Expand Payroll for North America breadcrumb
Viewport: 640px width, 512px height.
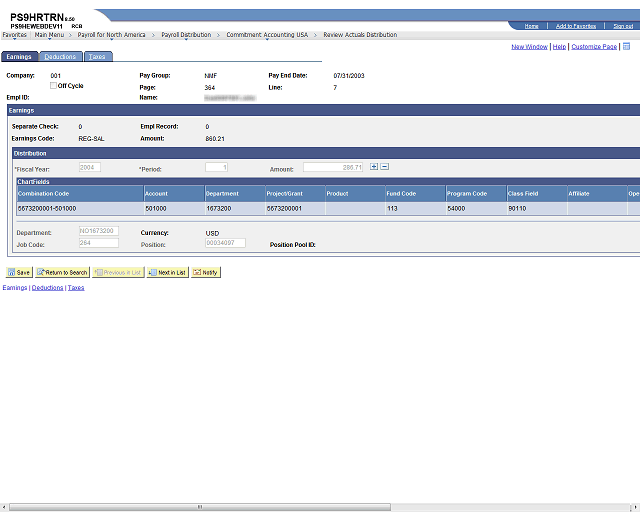(x=111, y=35)
